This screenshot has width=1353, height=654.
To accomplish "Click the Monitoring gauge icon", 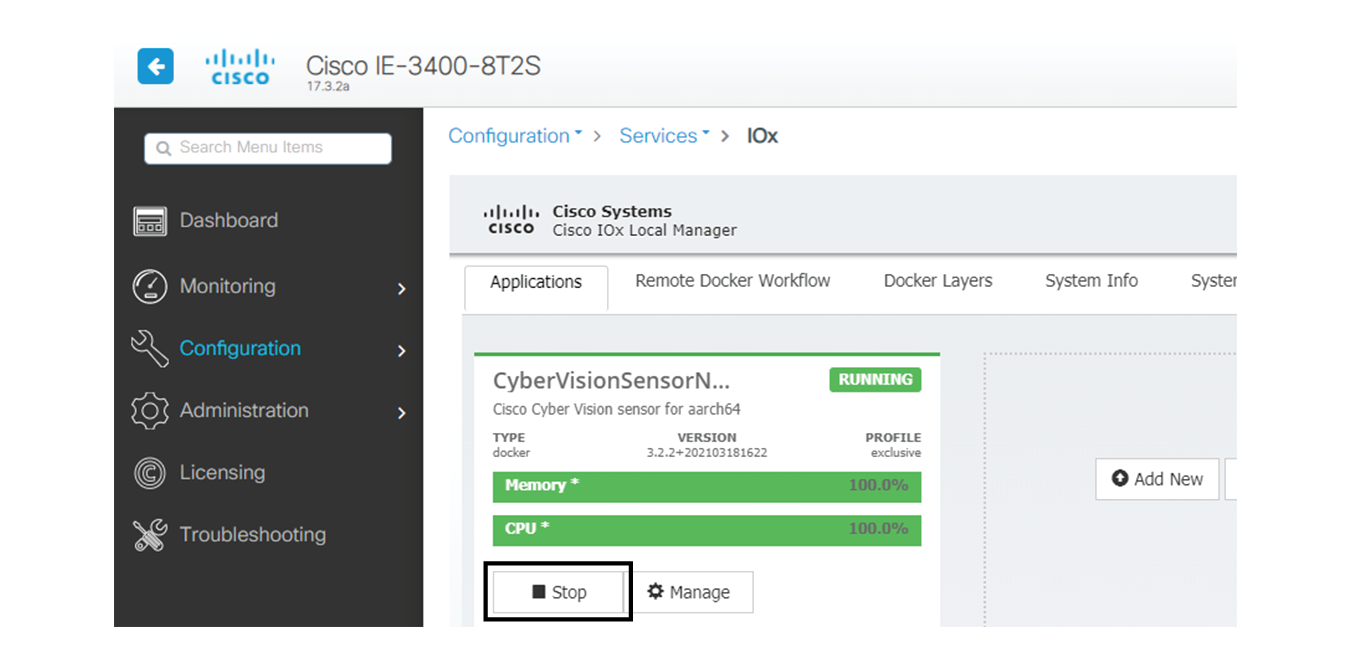I will pos(150,286).
